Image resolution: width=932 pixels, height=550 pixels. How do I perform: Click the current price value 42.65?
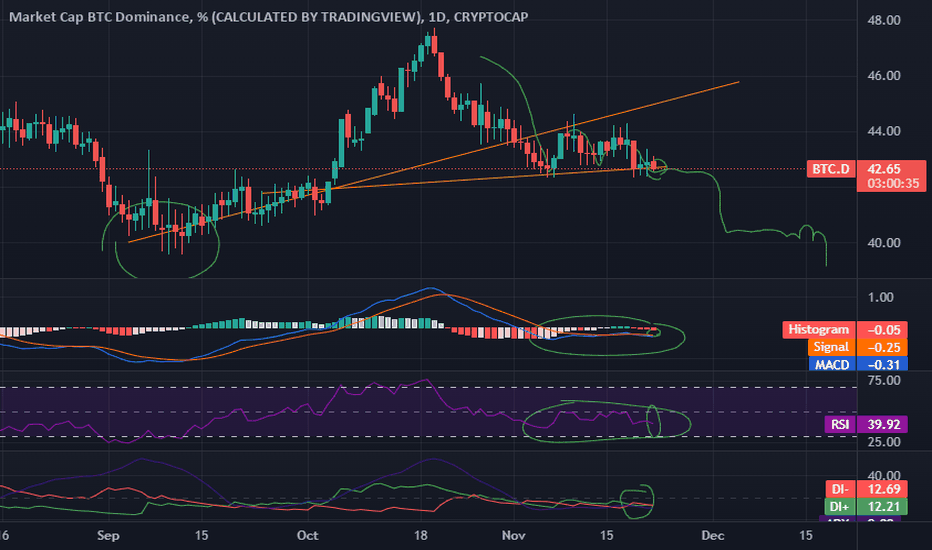[883, 169]
